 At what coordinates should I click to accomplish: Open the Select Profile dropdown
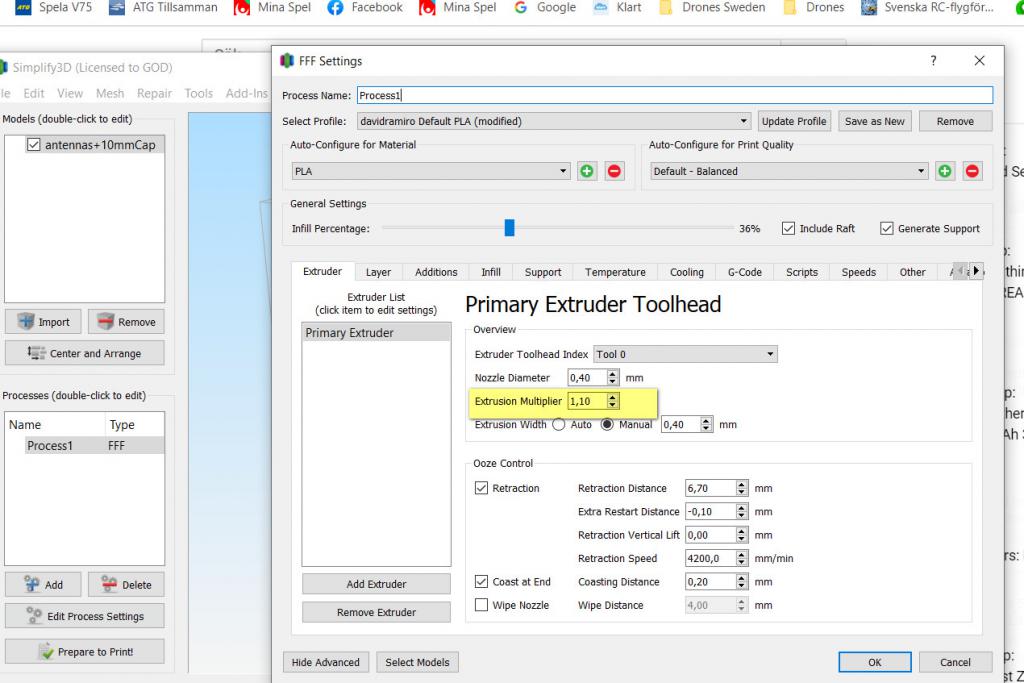click(554, 121)
